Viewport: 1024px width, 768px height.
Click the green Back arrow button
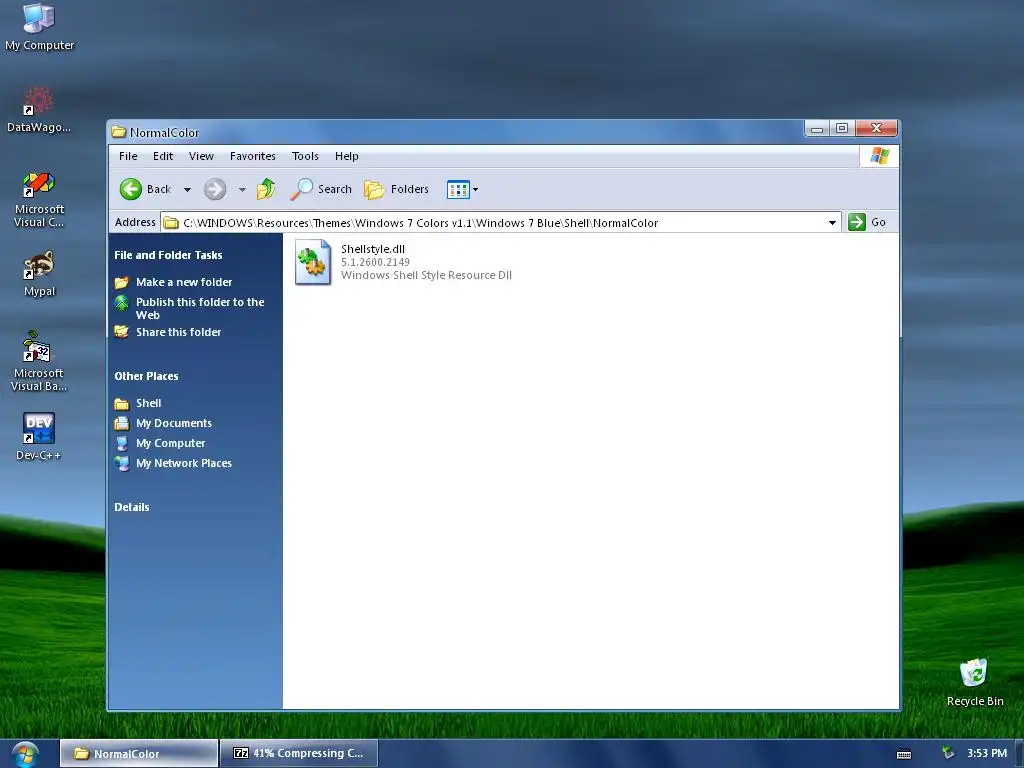[131, 189]
